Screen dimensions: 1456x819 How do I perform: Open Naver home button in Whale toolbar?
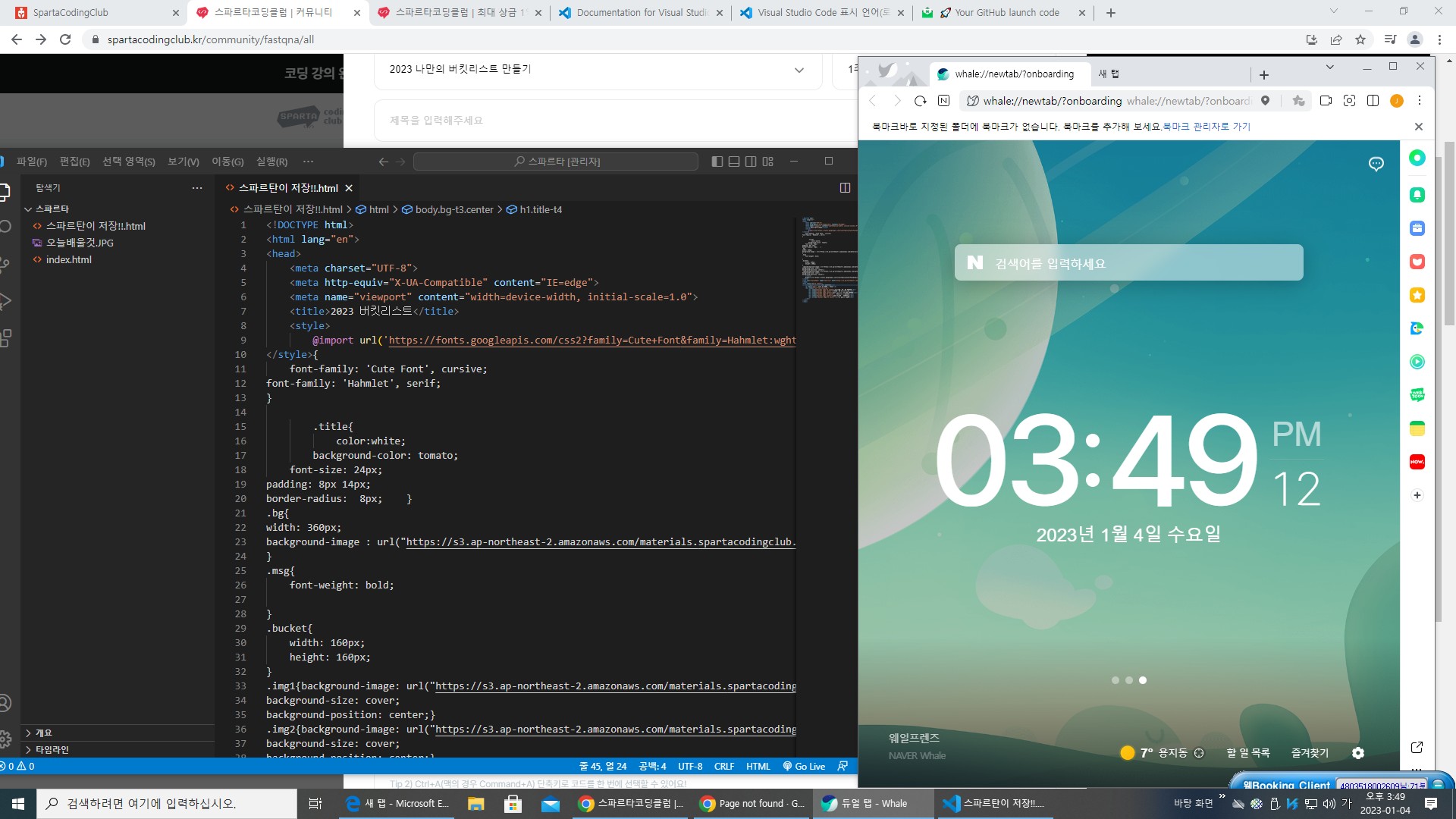943,101
